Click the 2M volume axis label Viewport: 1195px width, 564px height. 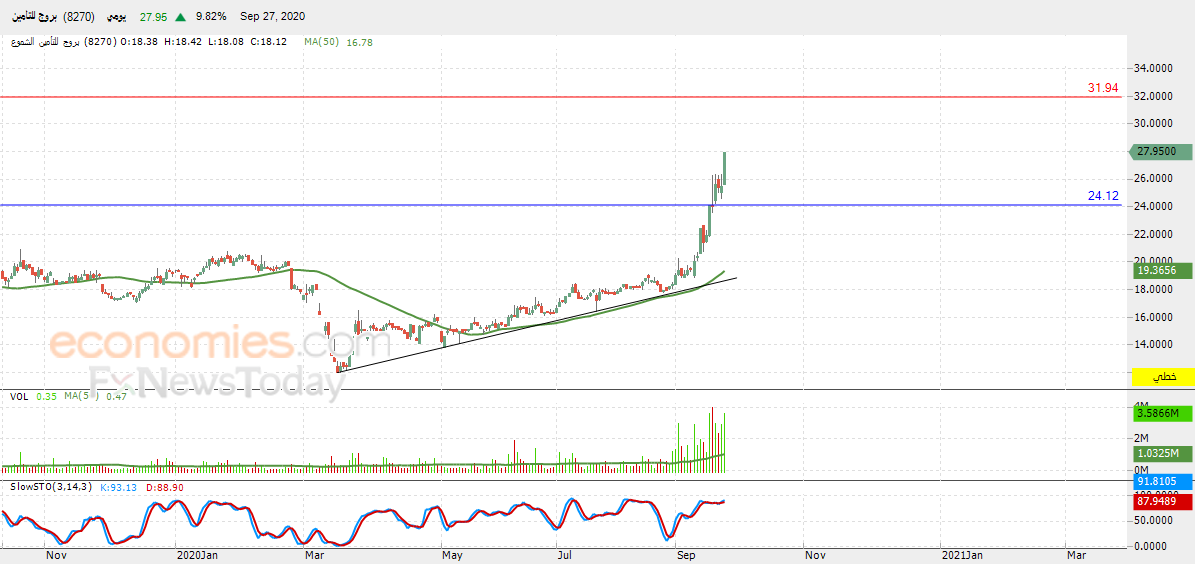coord(1141,437)
